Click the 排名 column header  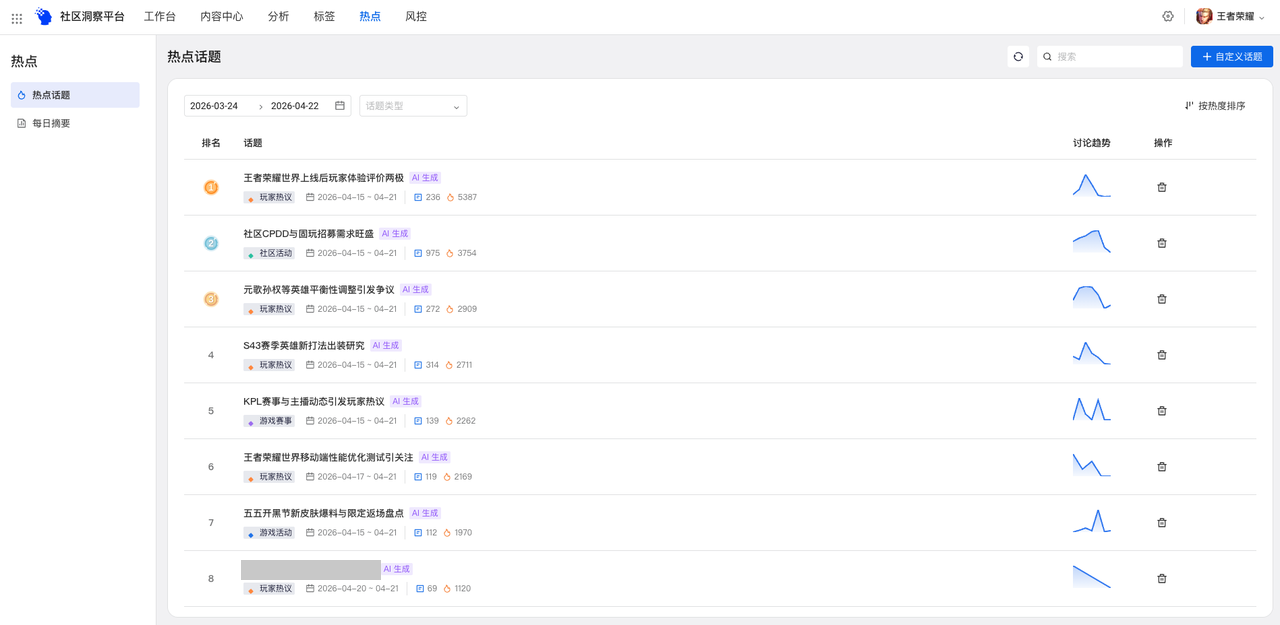(x=211, y=143)
